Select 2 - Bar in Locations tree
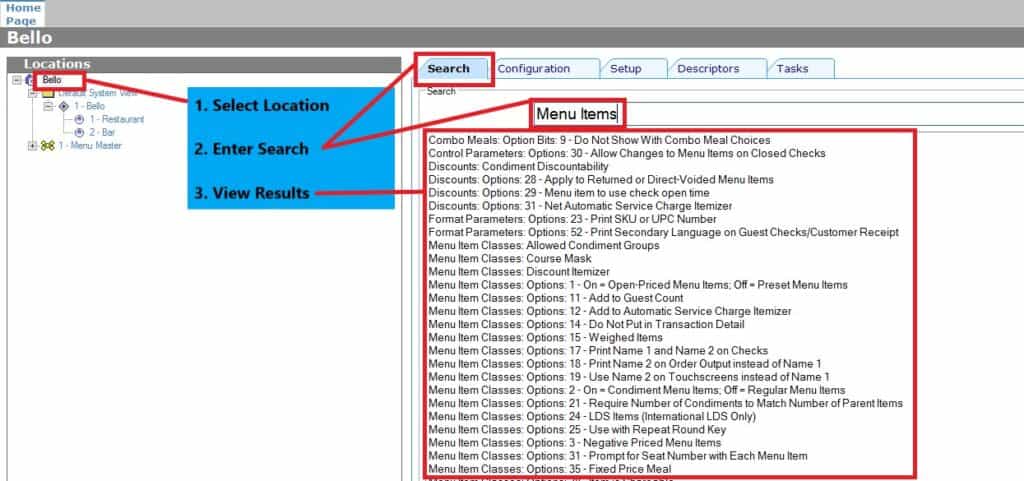Screen dimensions: 1024x481 tap(102, 132)
